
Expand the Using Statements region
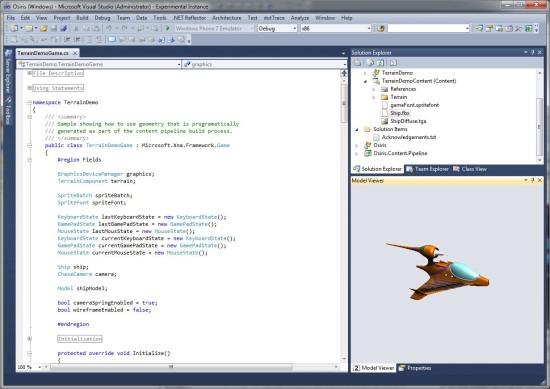pos(29,88)
